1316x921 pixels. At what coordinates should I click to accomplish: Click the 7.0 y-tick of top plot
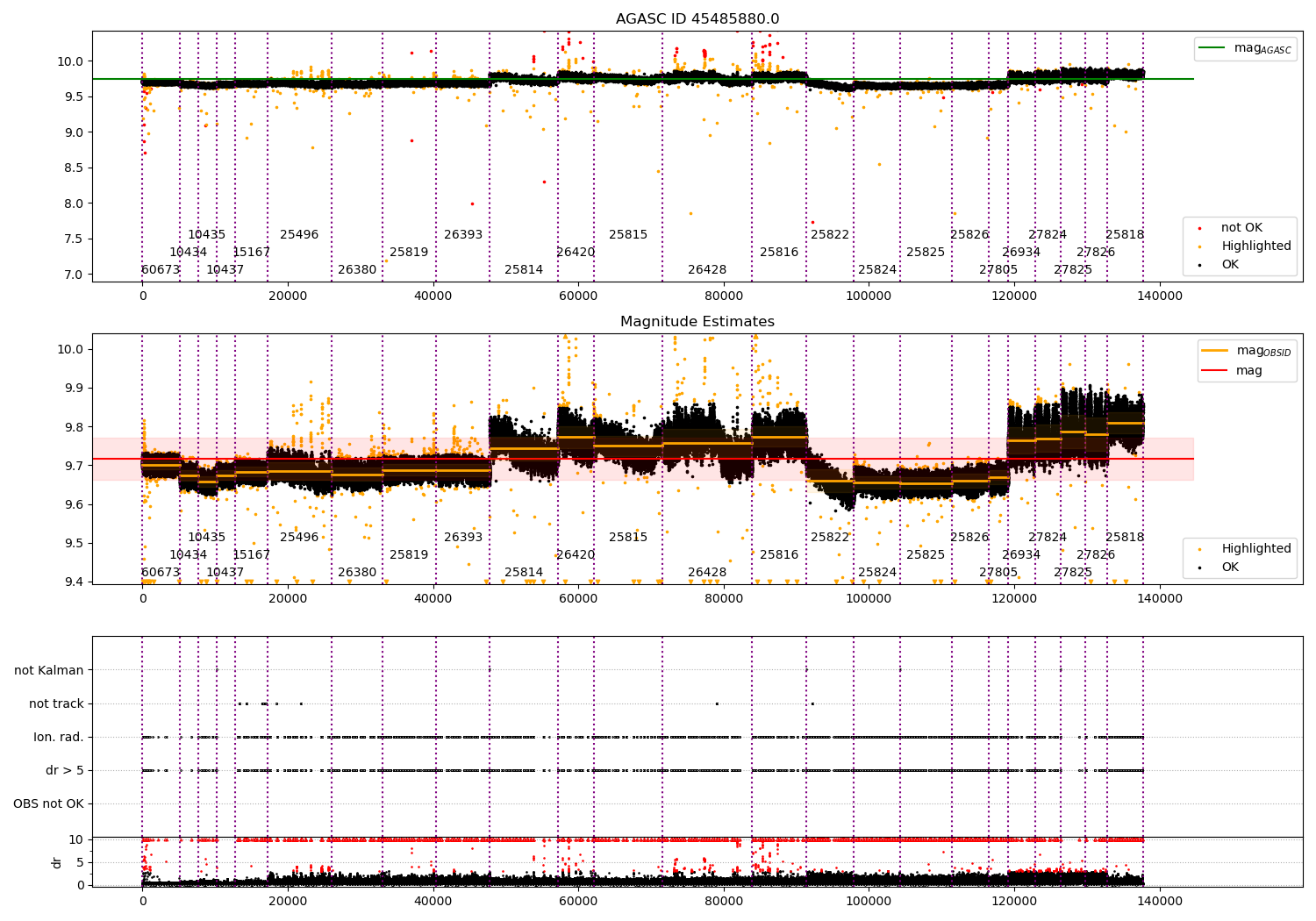(74, 275)
